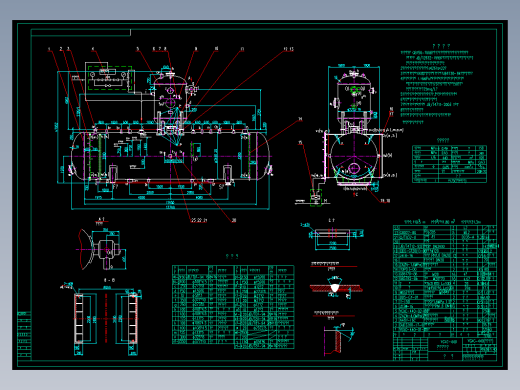Select the horizontal tank's left elliptical head
The width and height of the screenshot is (520, 390).
tap(78, 156)
